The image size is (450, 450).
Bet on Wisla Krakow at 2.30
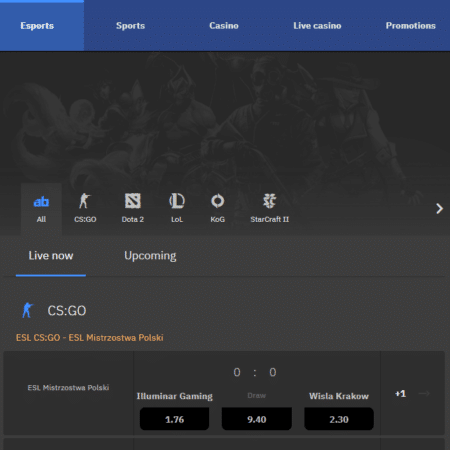339,419
